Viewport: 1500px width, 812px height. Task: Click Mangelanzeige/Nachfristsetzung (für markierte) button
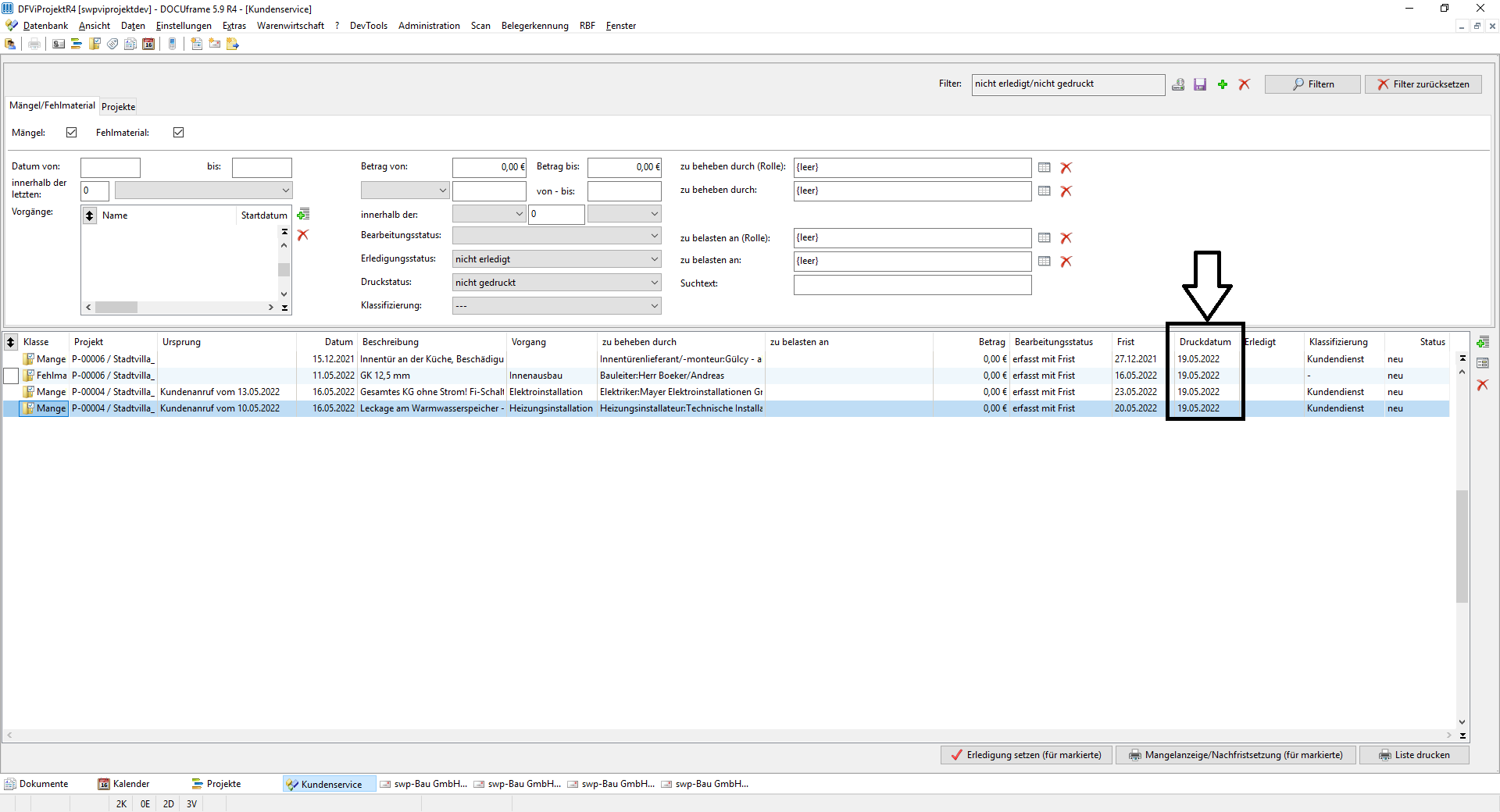point(1236,755)
